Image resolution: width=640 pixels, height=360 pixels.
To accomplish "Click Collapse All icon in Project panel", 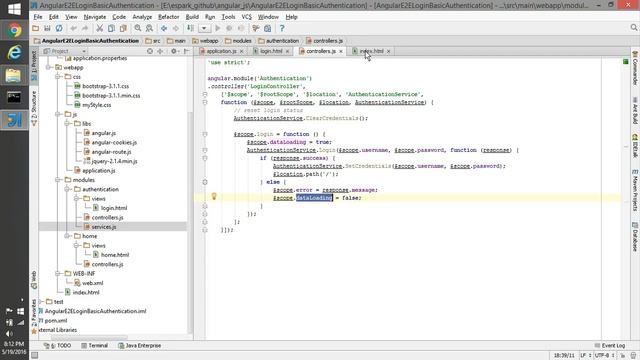I will point(160,51).
